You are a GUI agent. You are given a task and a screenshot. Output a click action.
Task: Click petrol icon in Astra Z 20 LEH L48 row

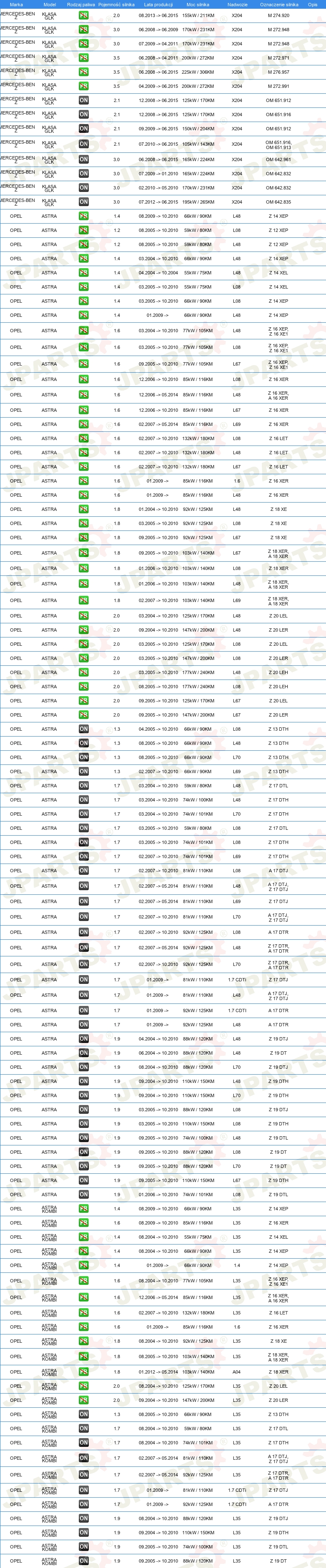point(83,672)
